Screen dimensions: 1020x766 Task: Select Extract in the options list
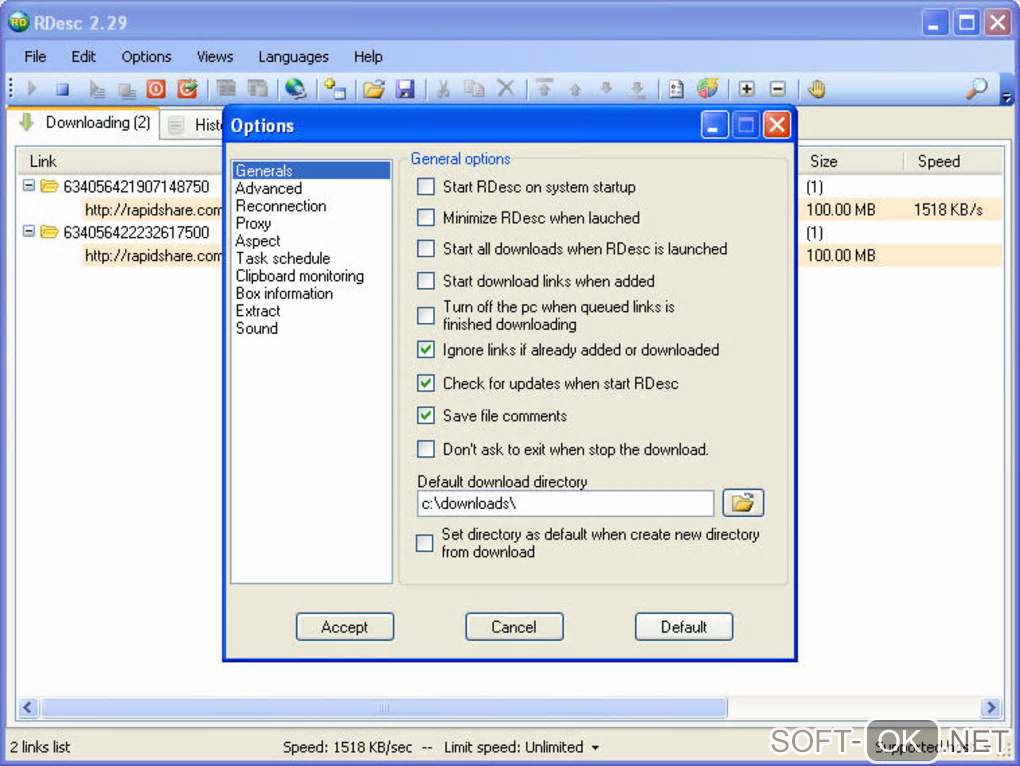click(258, 311)
